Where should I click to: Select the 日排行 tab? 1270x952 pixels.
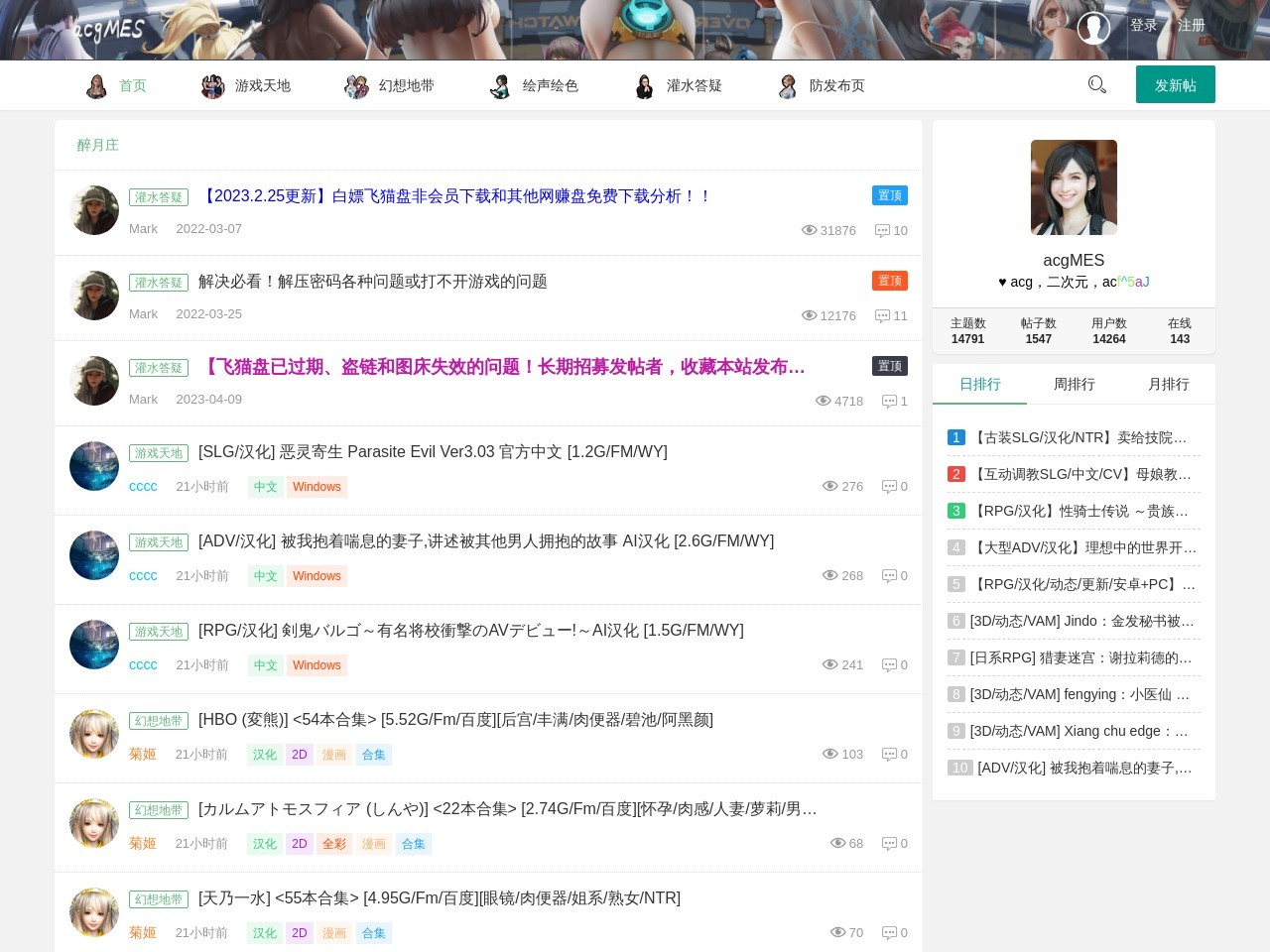979,385
